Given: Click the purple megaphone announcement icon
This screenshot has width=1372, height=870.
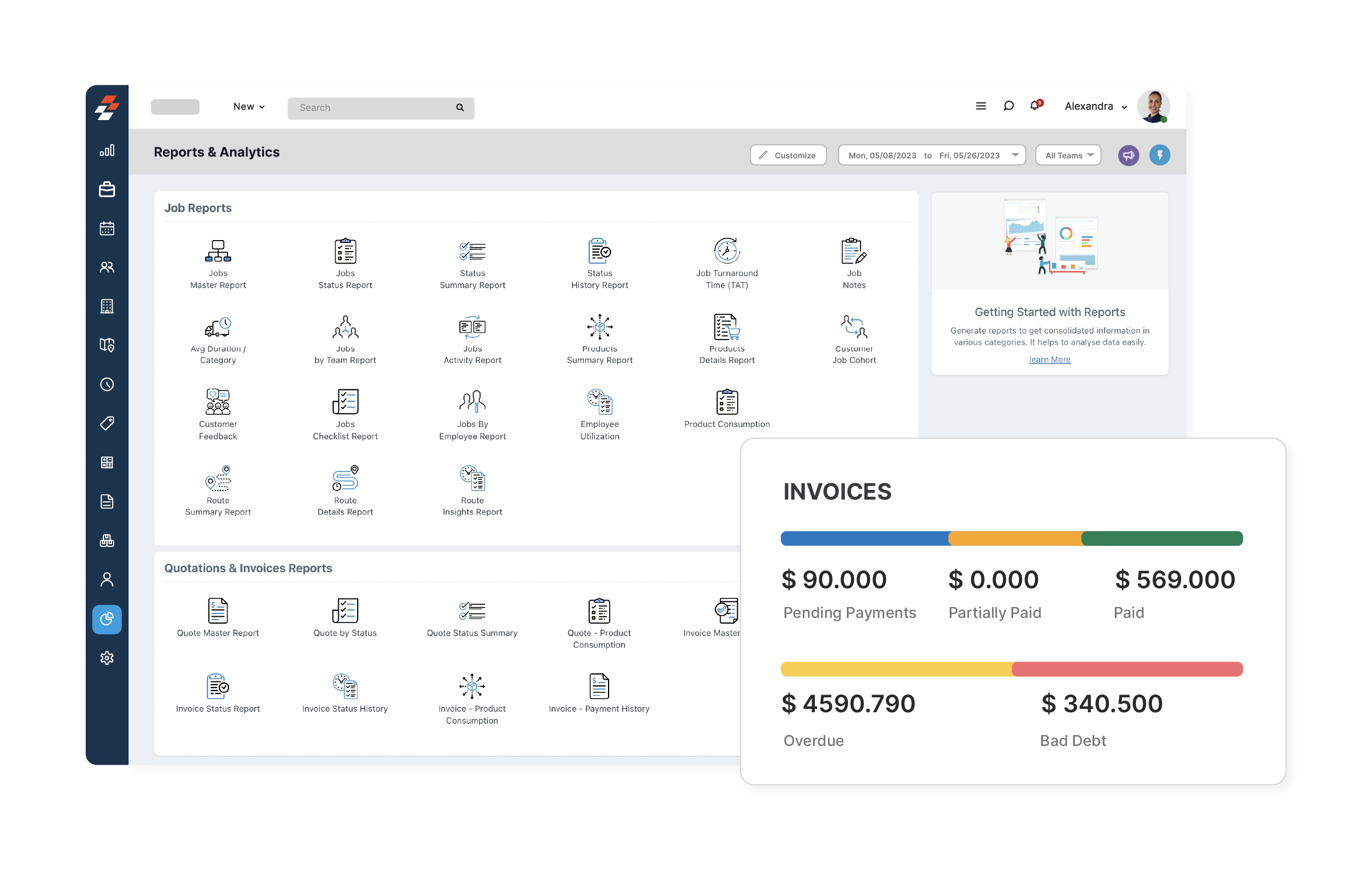Looking at the screenshot, I should pyautogui.click(x=1128, y=155).
